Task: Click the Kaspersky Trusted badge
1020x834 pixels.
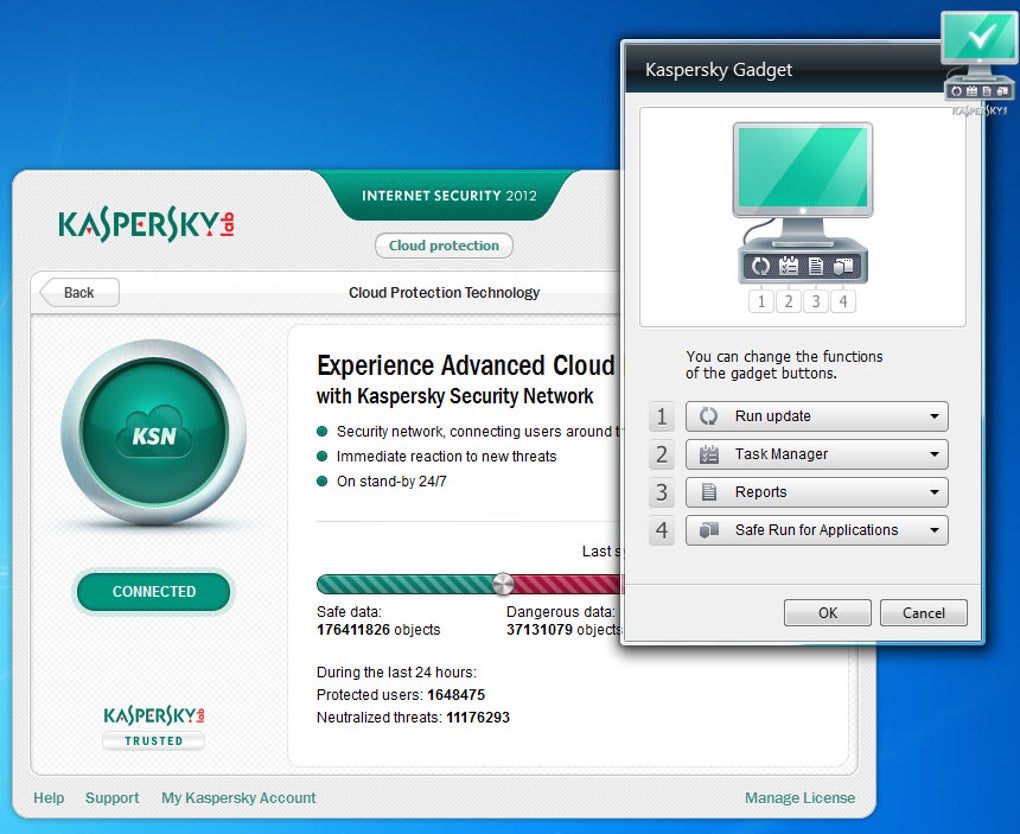Action: [x=154, y=727]
